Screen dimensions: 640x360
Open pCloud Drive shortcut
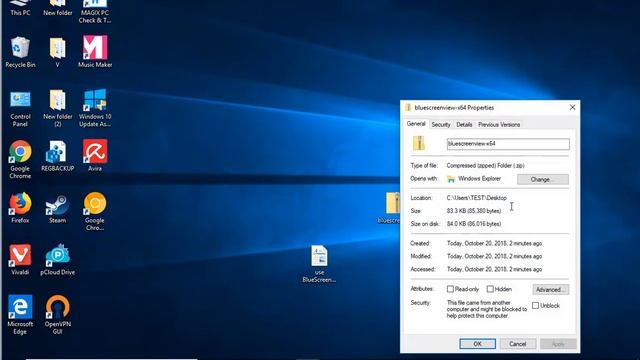click(58, 260)
